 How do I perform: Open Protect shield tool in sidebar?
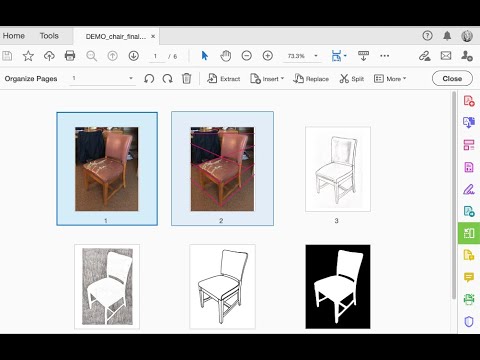(469, 321)
